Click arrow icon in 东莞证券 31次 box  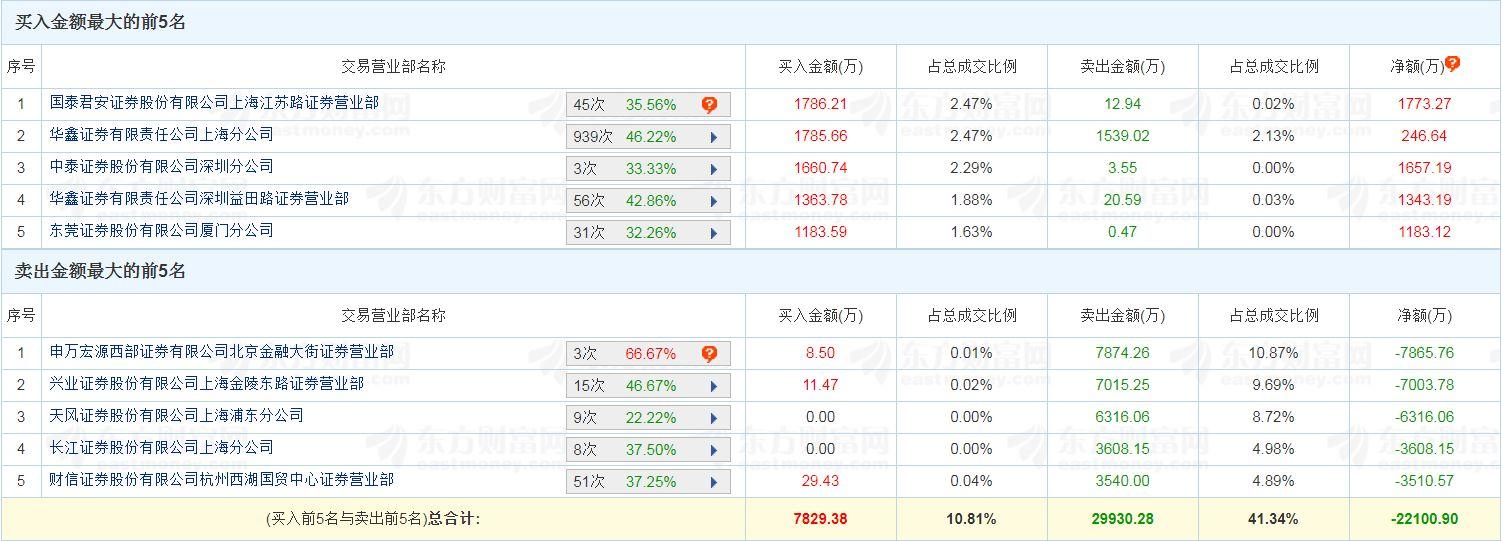(x=714, y=233)
